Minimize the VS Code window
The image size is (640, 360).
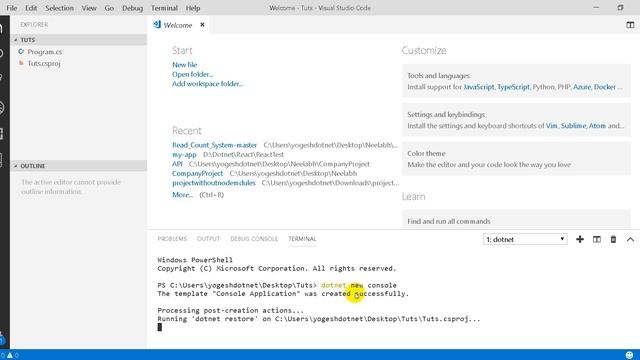(596, 8)
